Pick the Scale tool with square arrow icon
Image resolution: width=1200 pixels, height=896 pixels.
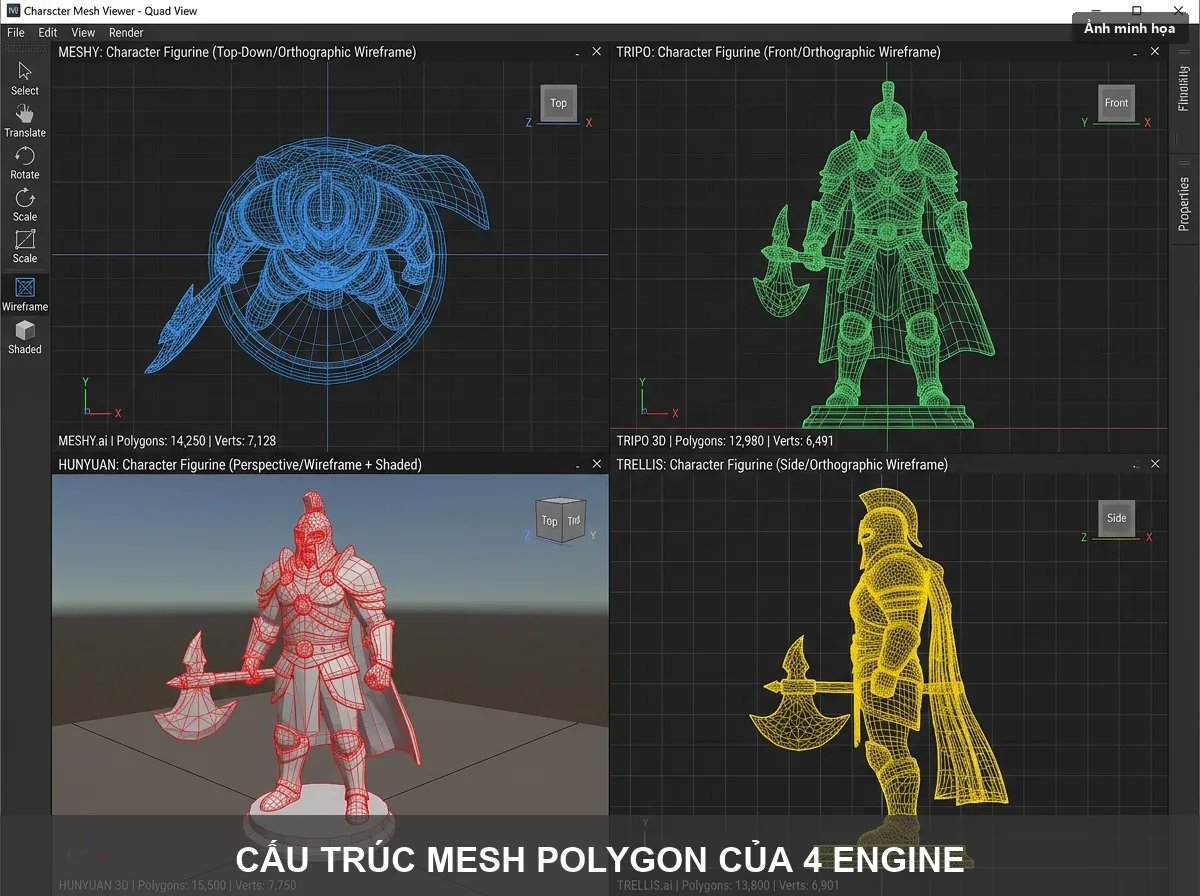click(25, 246)
